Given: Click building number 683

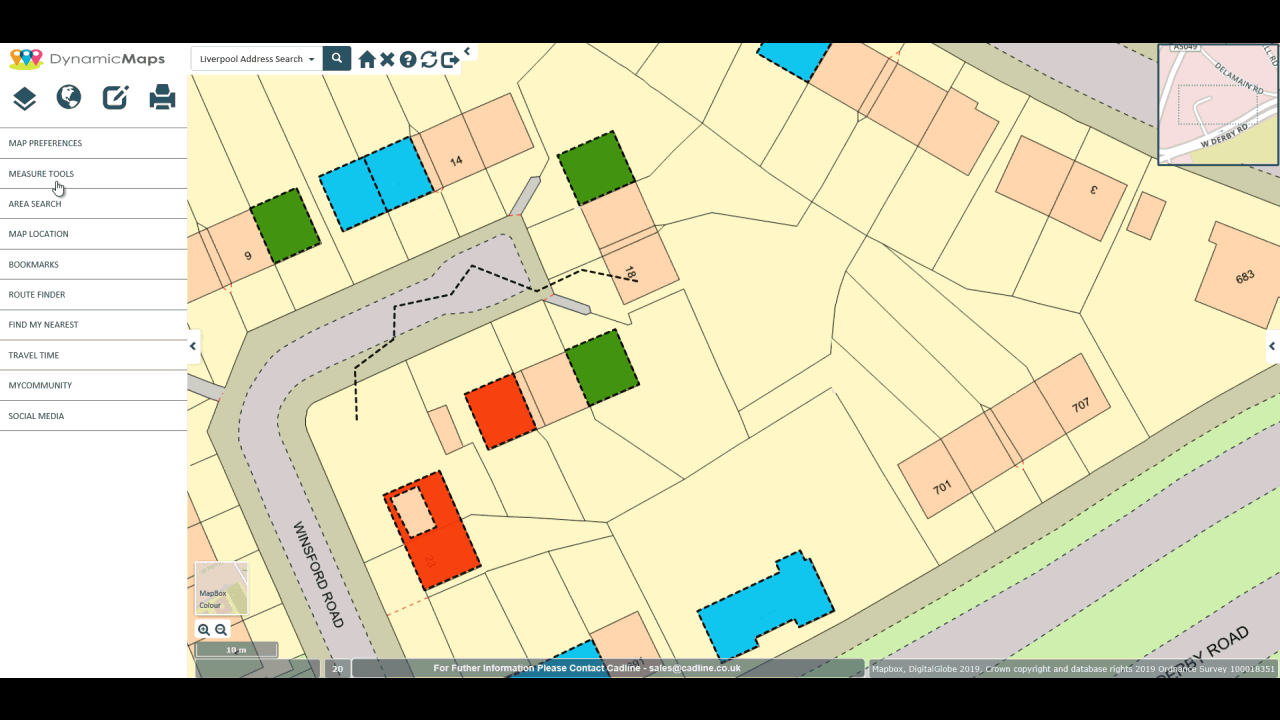Looking at the screenshot, I should (1244, 277).
